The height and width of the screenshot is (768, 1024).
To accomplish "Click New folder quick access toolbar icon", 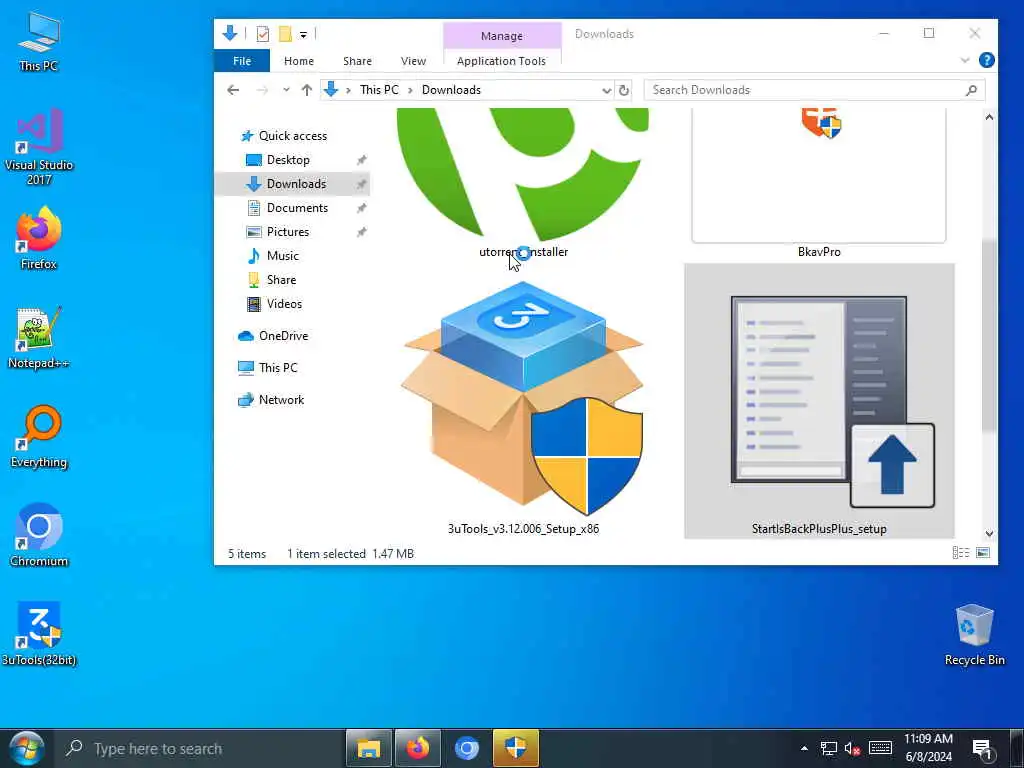I will 285,34.
